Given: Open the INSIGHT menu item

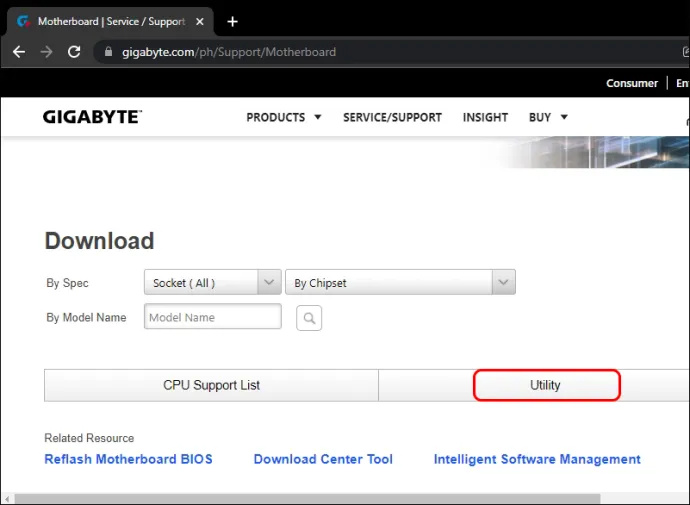Looking at the screenshot, I should click(485, 117).
